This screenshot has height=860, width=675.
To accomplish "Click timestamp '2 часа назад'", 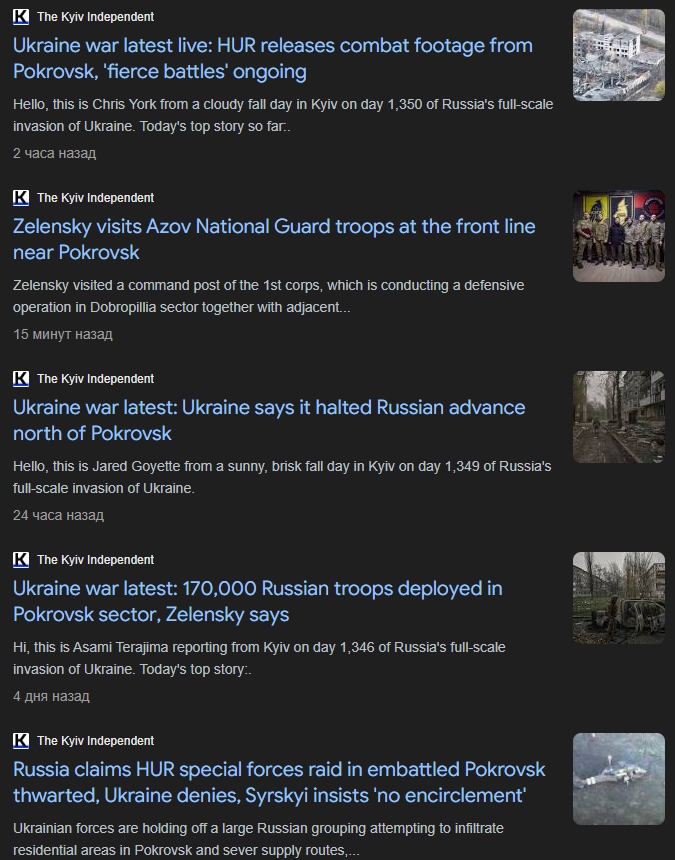I will tap(55, 153).
